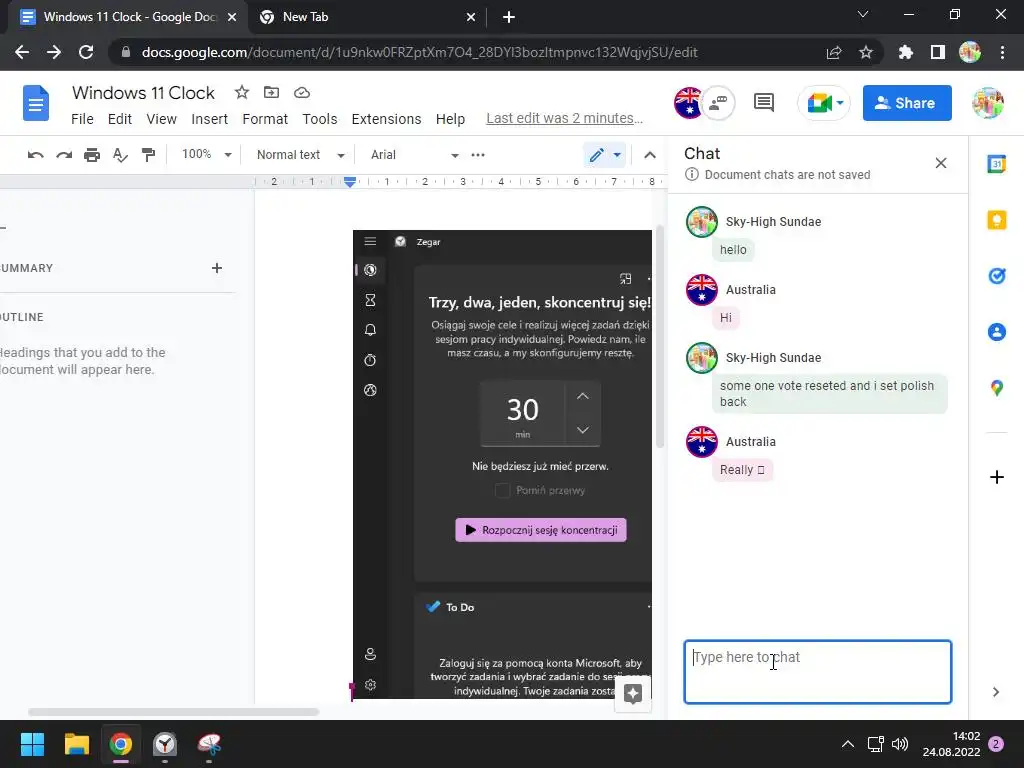
Task: Click the blue Share button
Action: click(906, 103)
